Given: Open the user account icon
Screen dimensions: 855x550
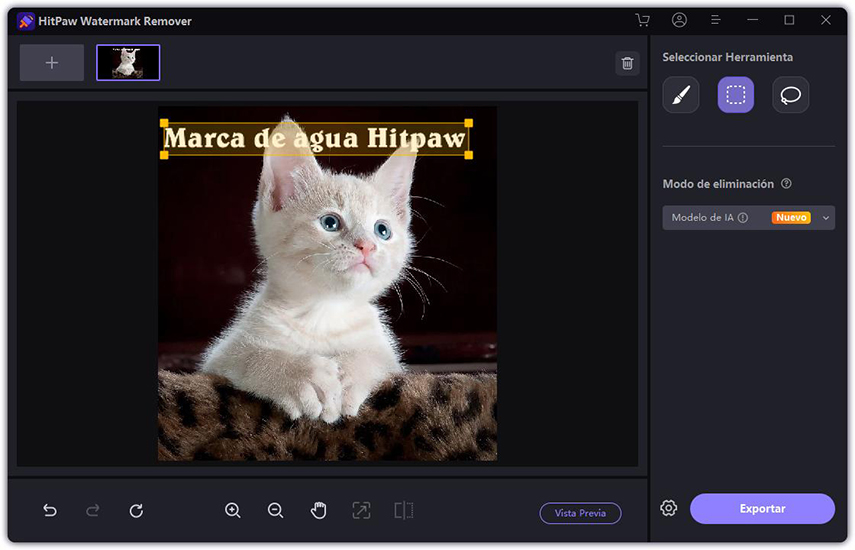Looking at the screenshot, I should pyautogui.click(x=679, y=20).
